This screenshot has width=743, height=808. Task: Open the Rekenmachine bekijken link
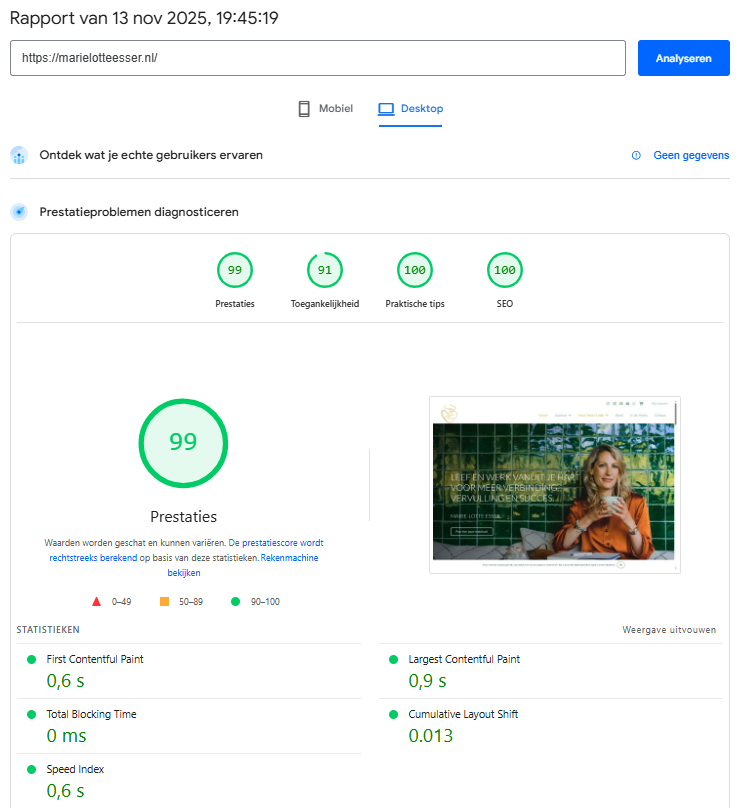[290, 558]
